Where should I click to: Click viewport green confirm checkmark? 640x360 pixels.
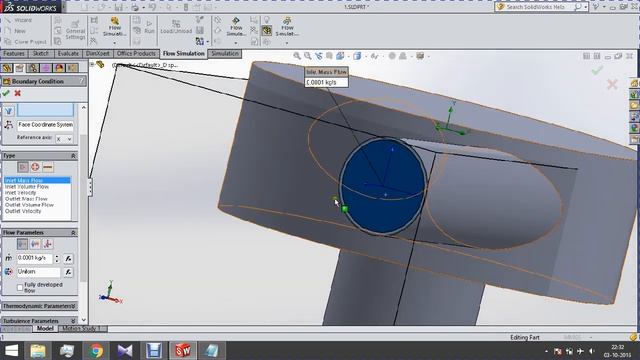597,71
